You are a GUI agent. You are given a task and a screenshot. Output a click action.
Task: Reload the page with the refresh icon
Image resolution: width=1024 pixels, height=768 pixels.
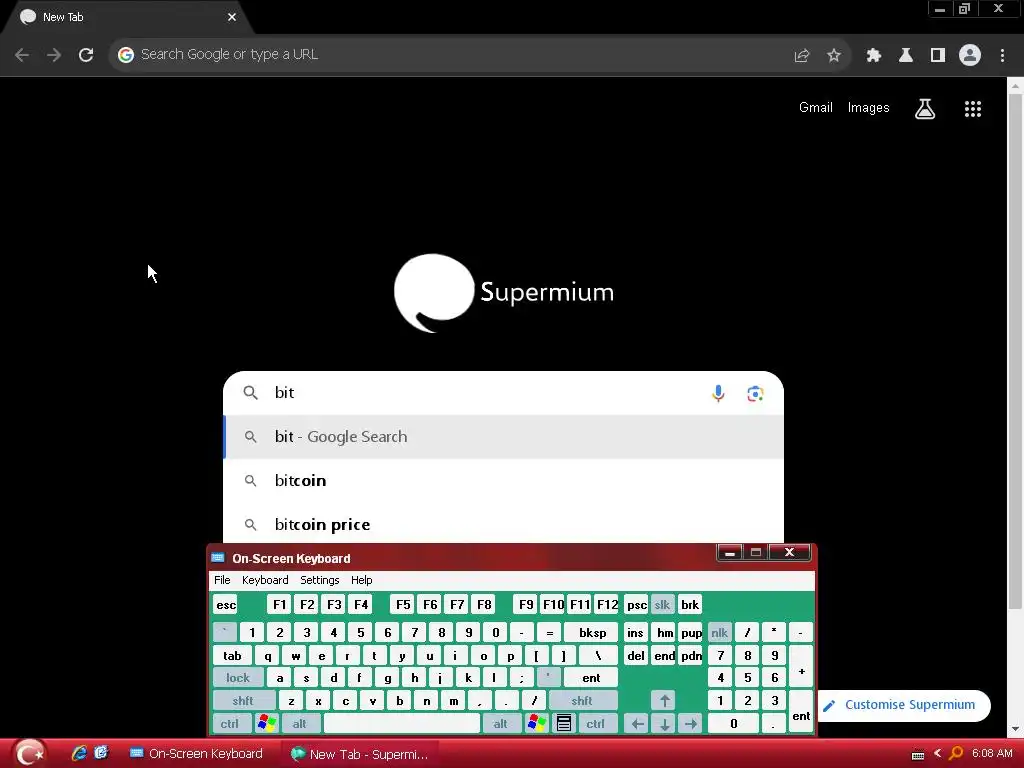[86, 55]
